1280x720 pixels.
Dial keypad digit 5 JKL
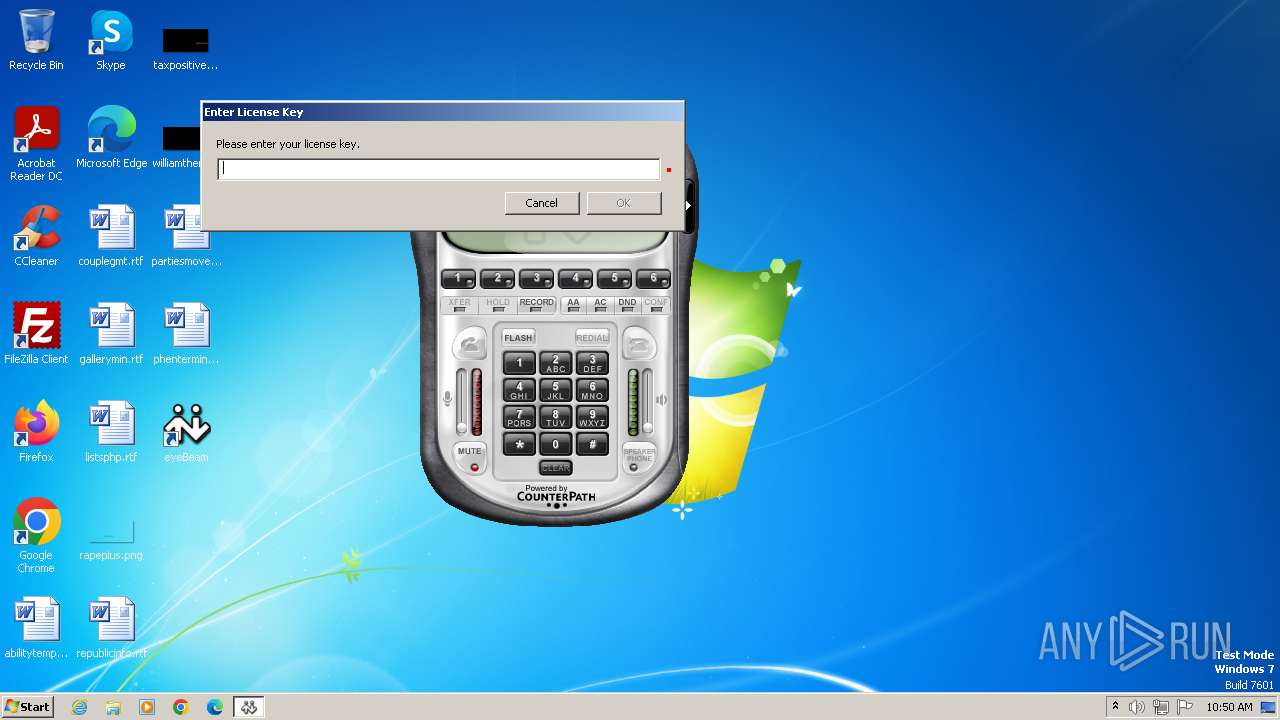click(x=555, y=390)
